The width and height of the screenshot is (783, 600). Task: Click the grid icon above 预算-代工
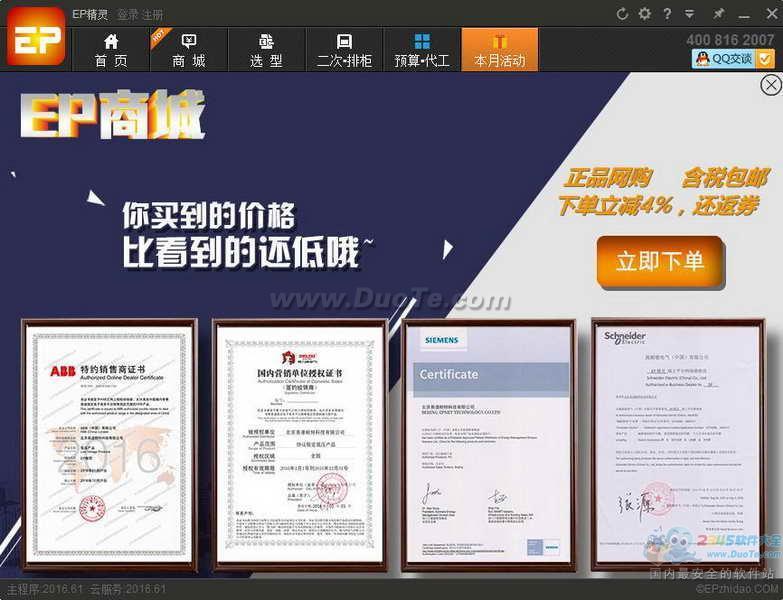pos(422,41)
